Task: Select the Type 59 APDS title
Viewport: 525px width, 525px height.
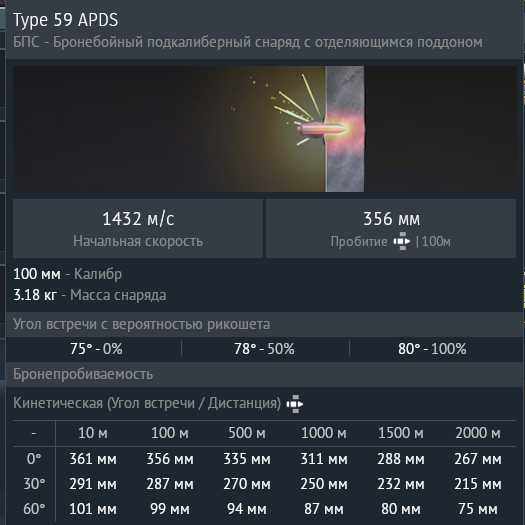Action: (x=66, y=20)
